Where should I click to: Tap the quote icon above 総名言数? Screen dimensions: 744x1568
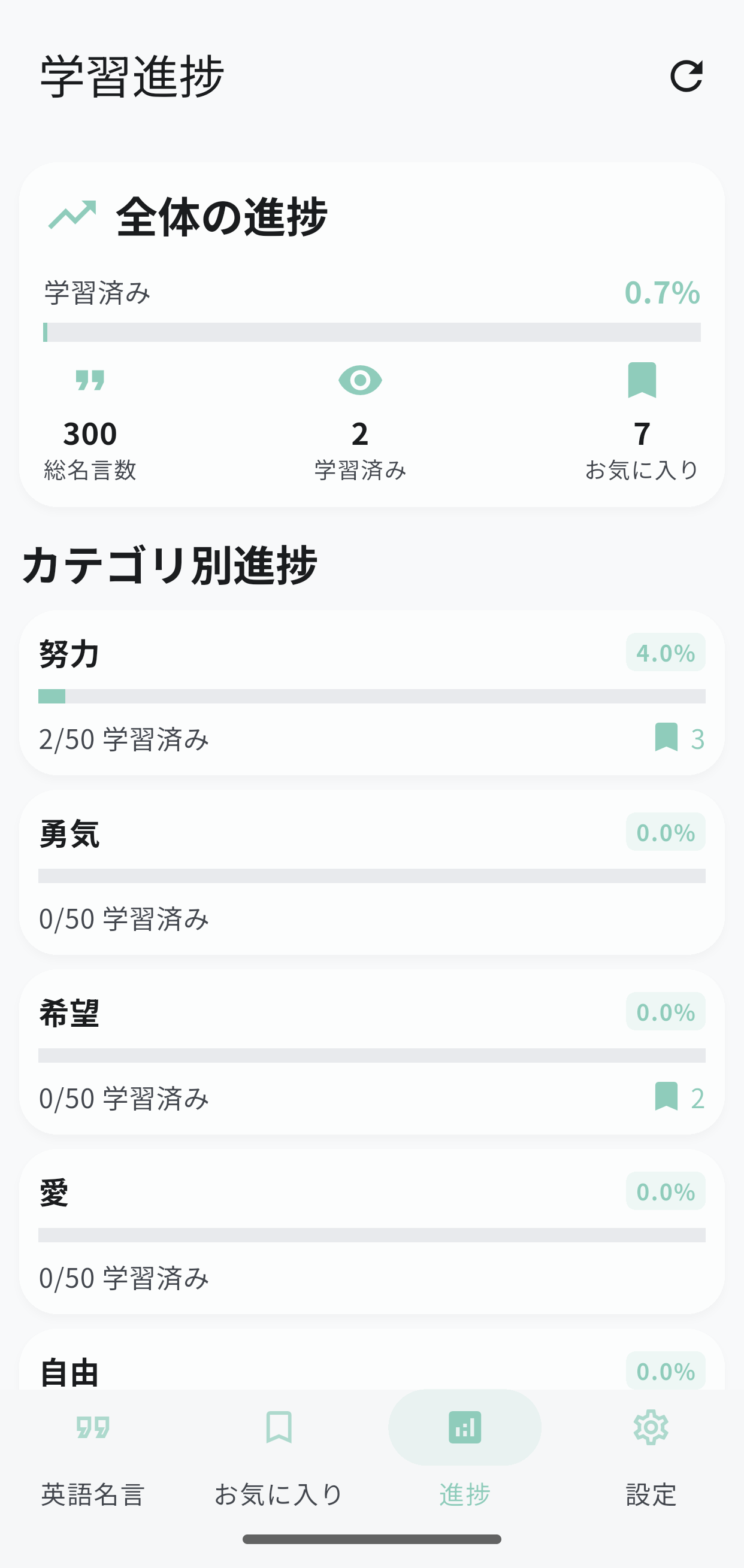[90, 380]
